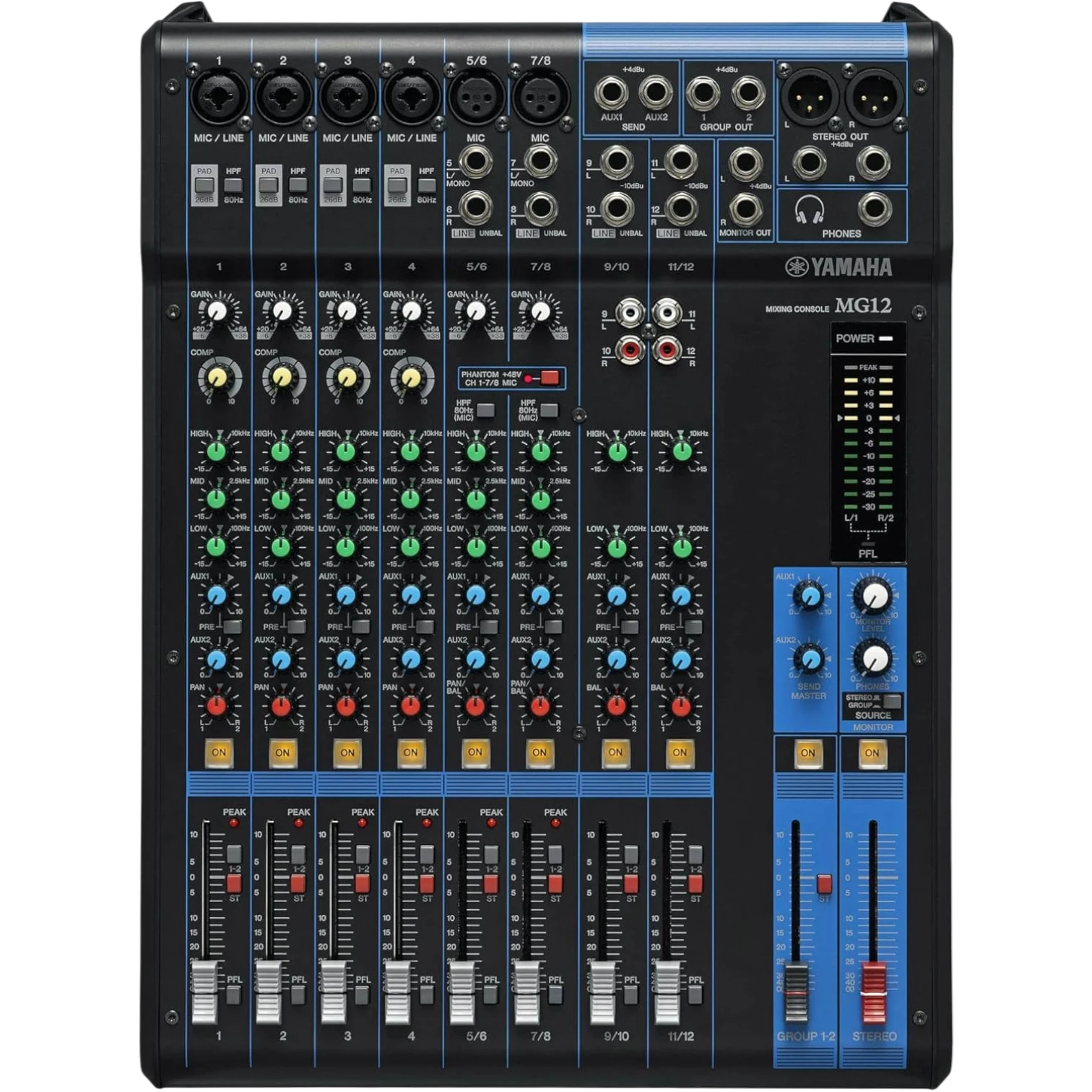Click the channel 4 blue AUX1 knob
This screenshot has width=1092, height=1092.
(410, 595)
